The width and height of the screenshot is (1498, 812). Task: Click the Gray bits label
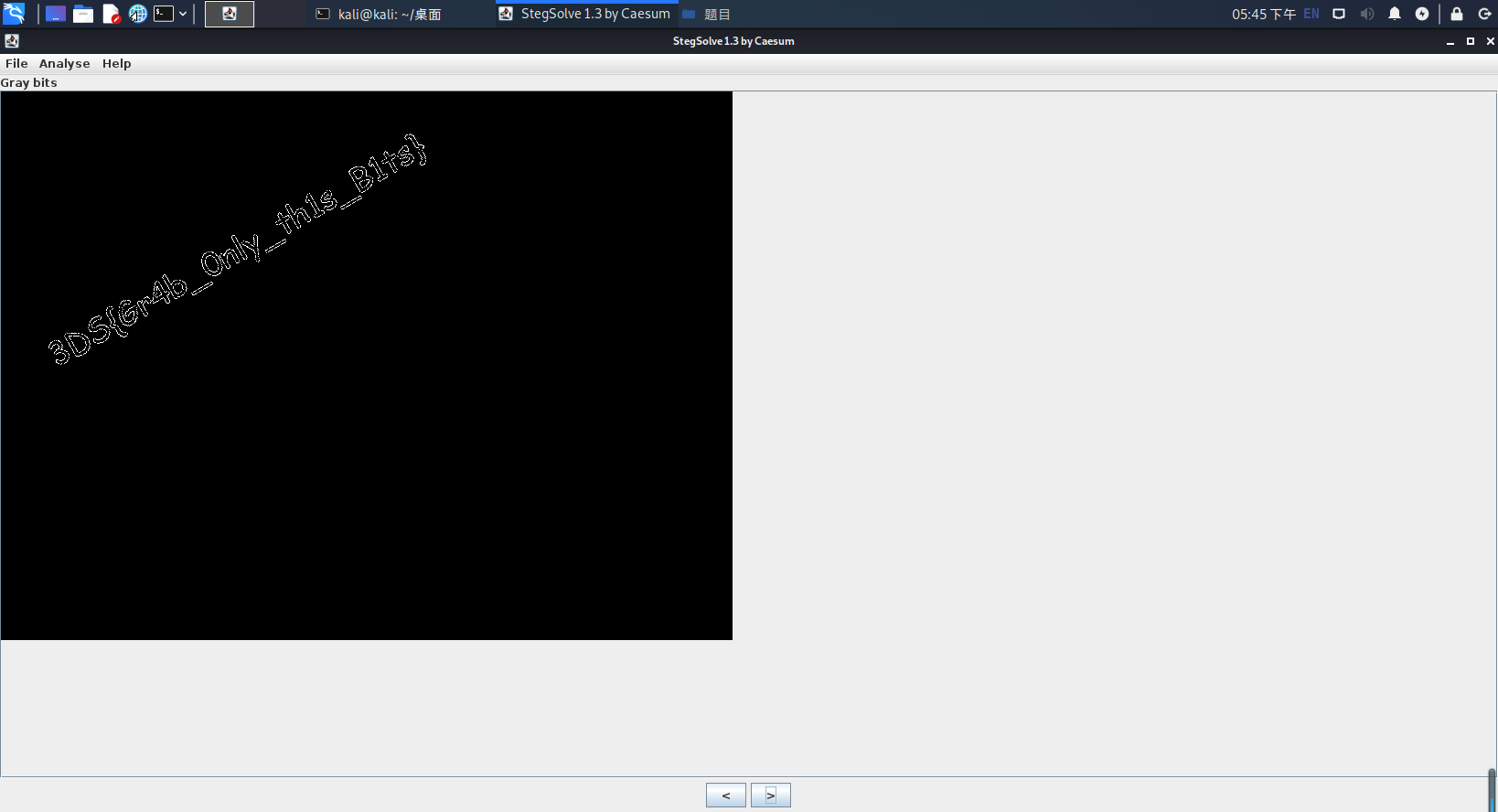point(29,82)
